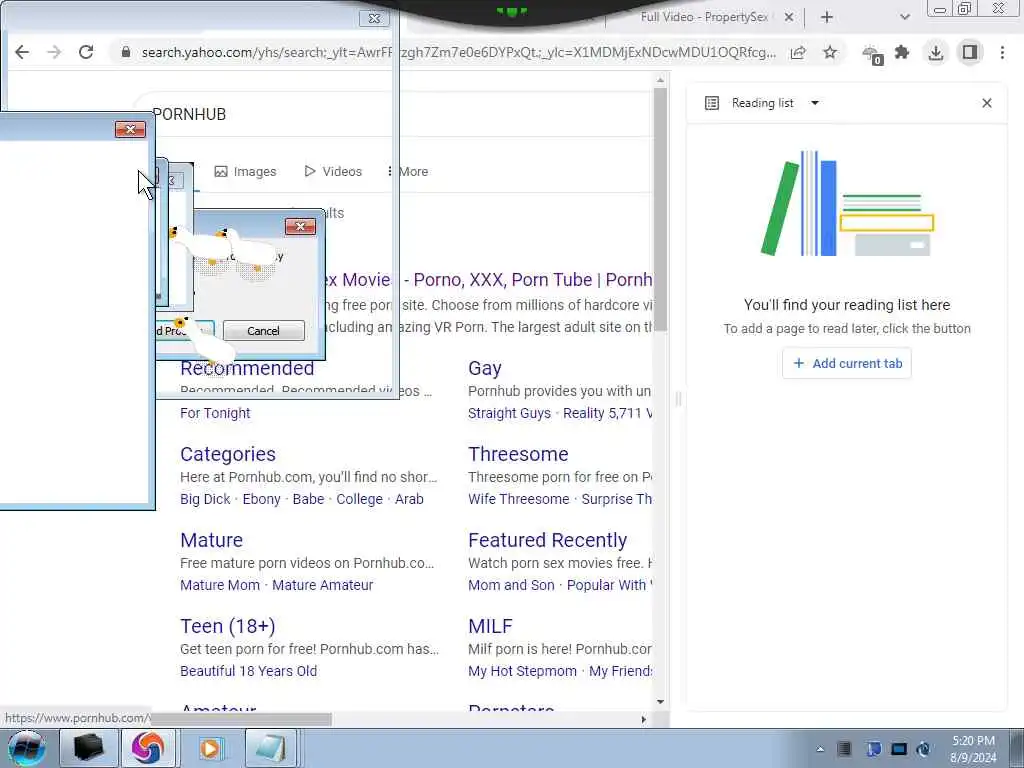The image size is (1024, 768).
Task: Click the Videos tab play icon
Action: 310,172
